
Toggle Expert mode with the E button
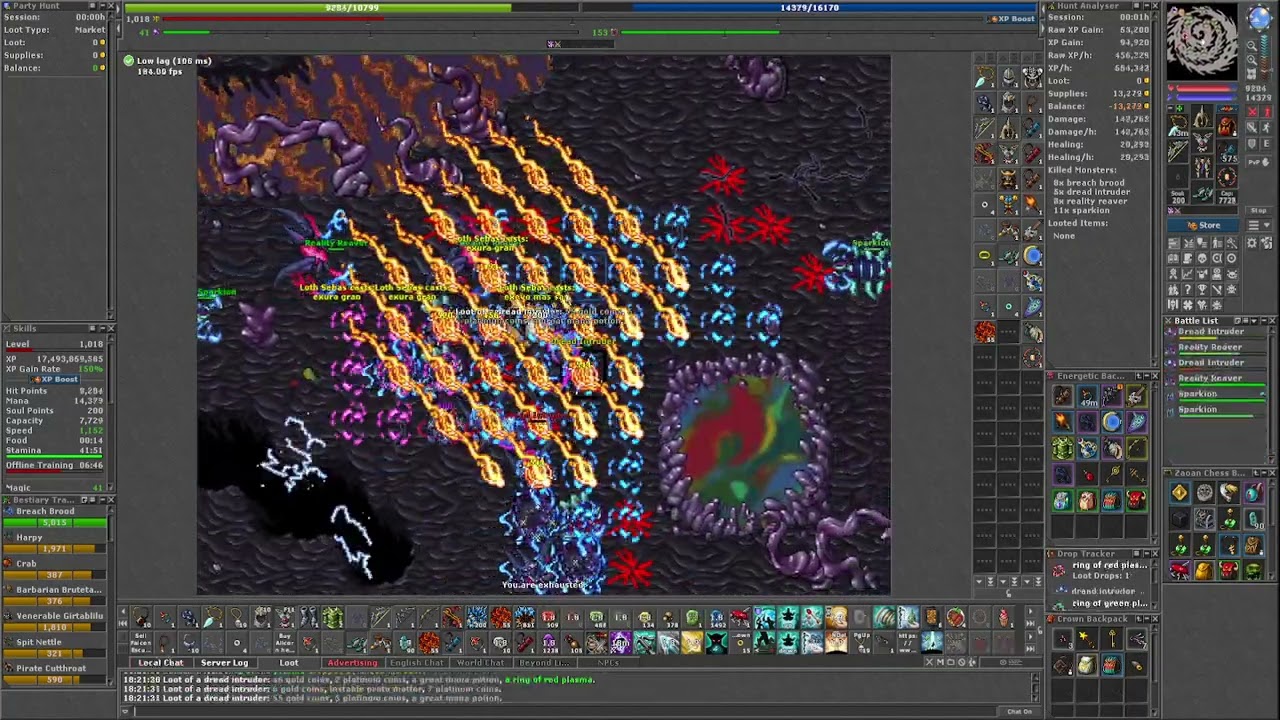1265,144
